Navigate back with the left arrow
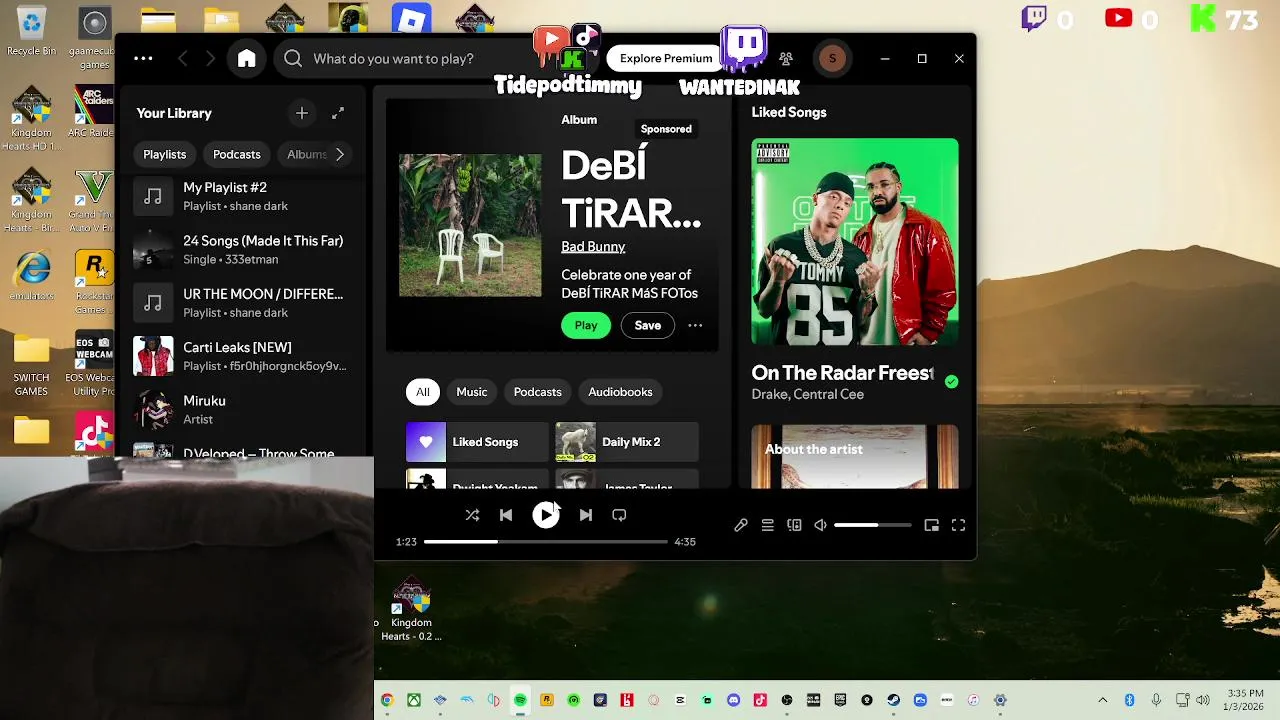1280x720 pixels. point(182,59)
